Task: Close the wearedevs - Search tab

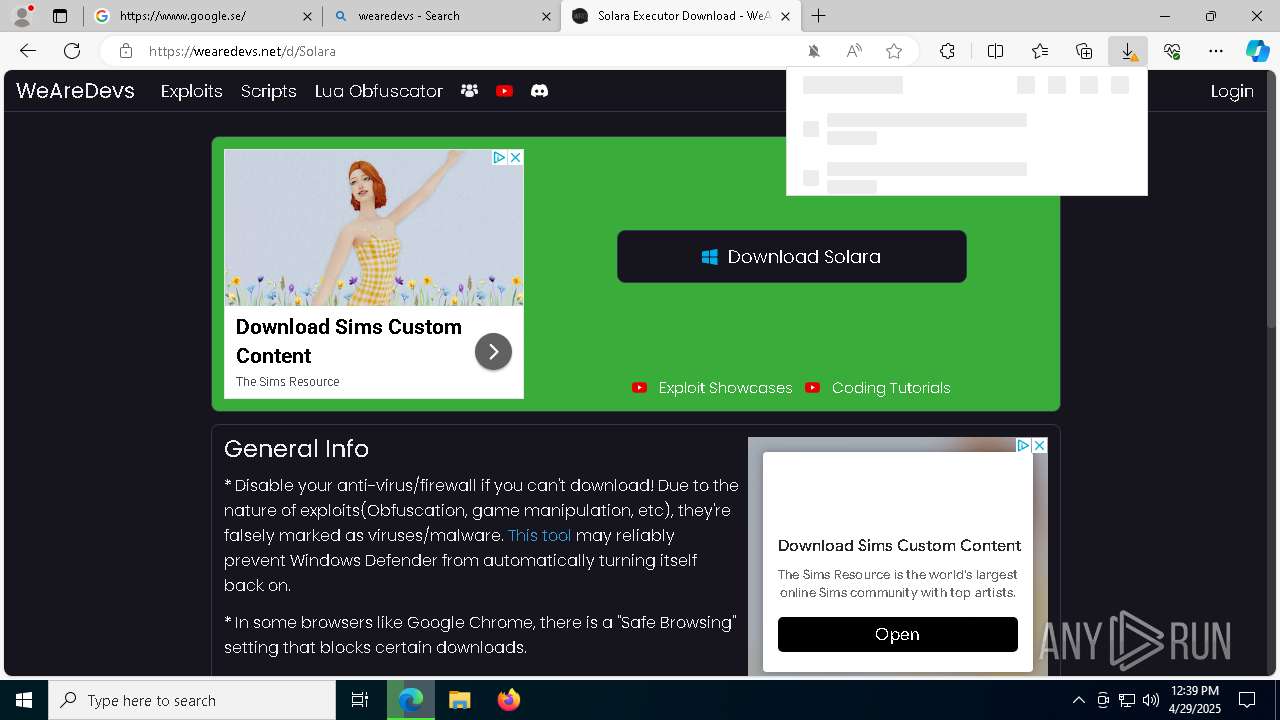Action: [546, 16]
